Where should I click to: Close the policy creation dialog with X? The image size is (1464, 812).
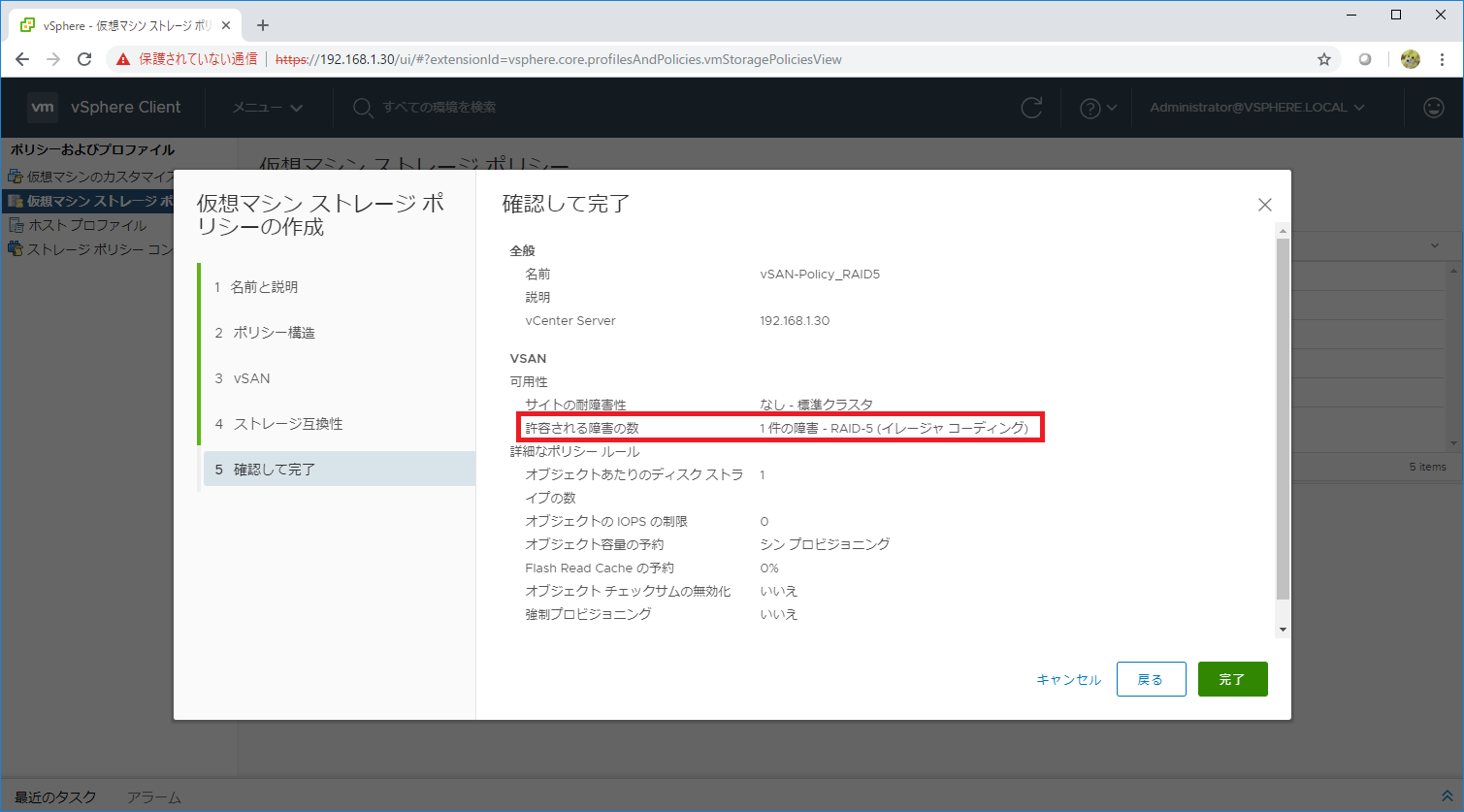point(1264,205)
